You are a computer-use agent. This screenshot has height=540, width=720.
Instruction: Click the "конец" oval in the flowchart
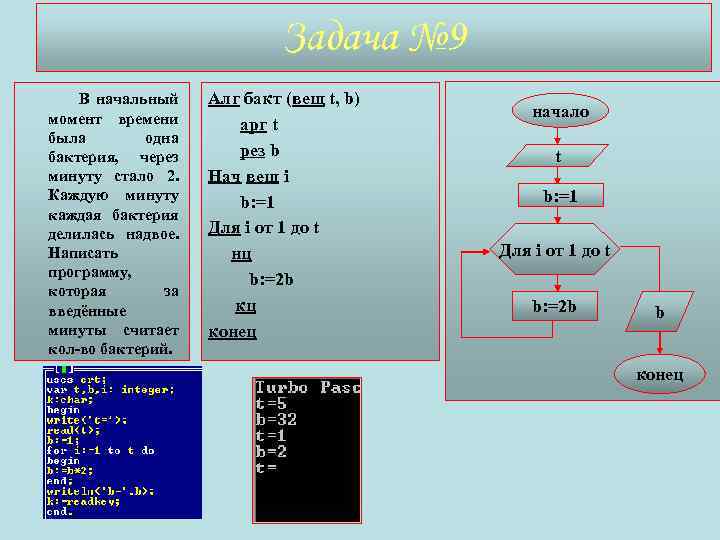[x=659, y=375]
